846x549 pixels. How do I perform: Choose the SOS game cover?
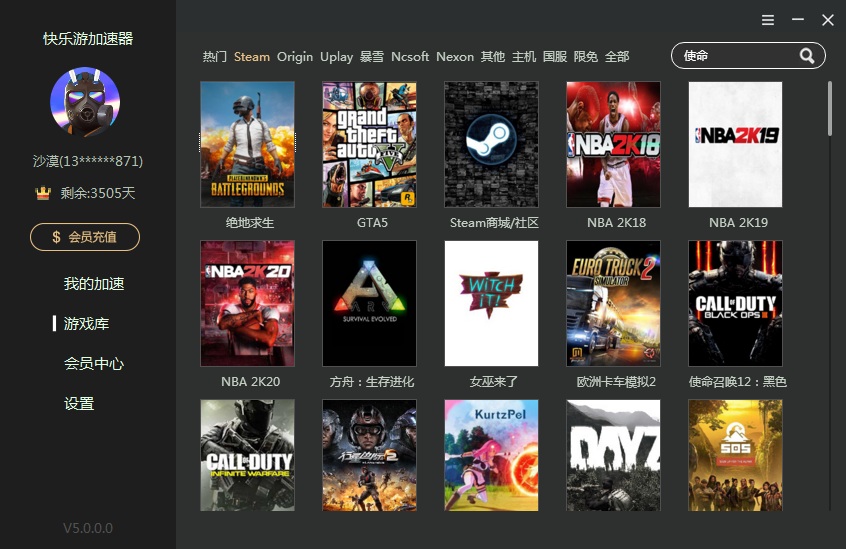735,455
